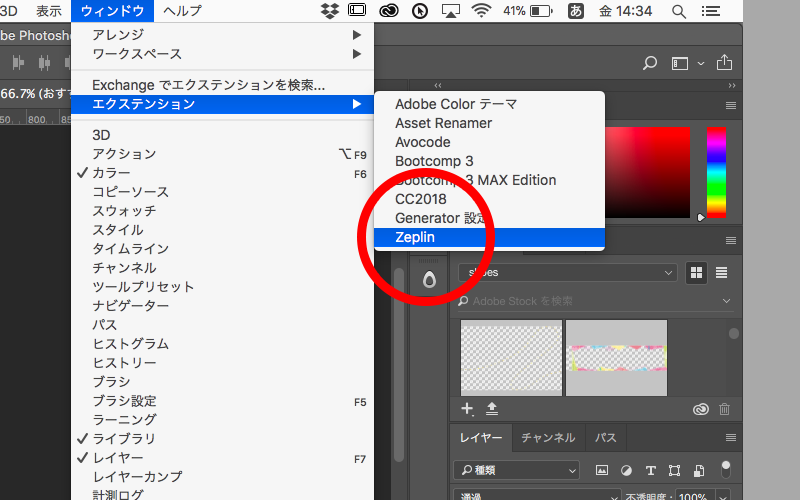Toggle the カラー panel checkmark item
This screenshot has width=800, height=500.
click(x=223, y=173)
